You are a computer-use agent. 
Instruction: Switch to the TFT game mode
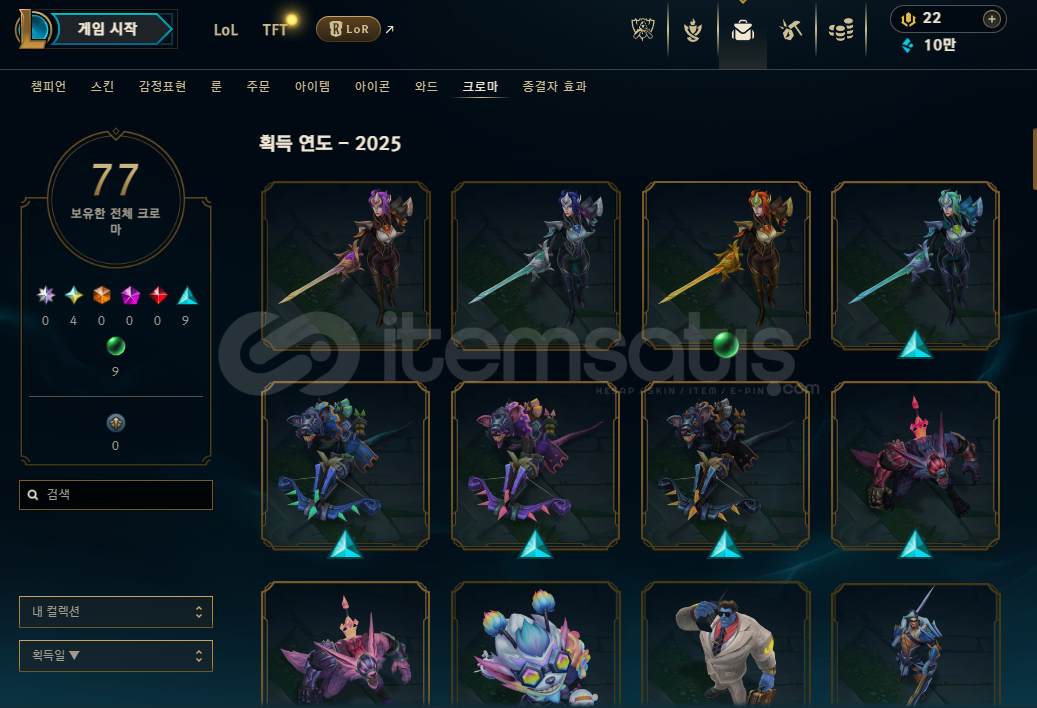[274, 30]
